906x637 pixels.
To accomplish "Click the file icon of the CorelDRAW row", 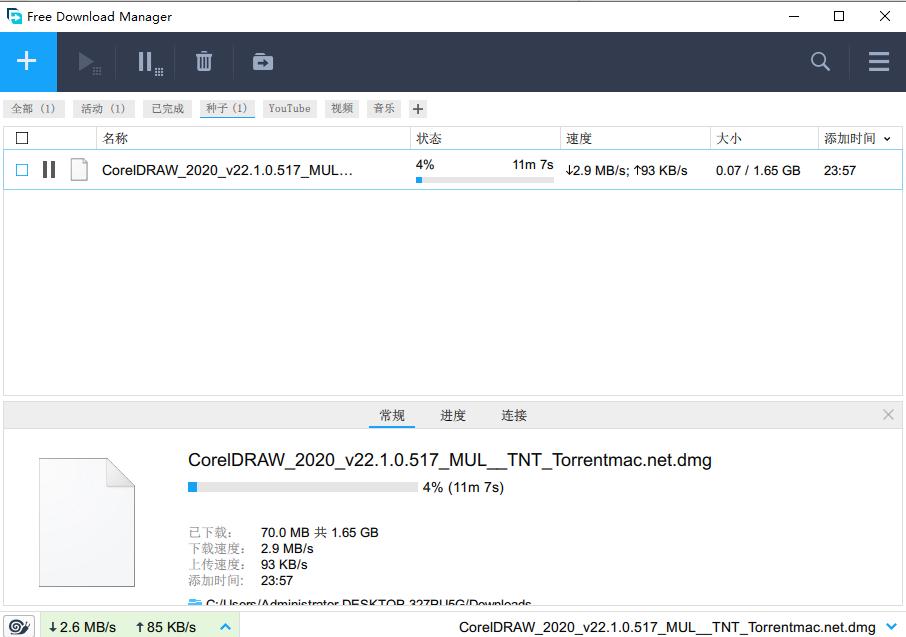I will click(x=79, y=170).
